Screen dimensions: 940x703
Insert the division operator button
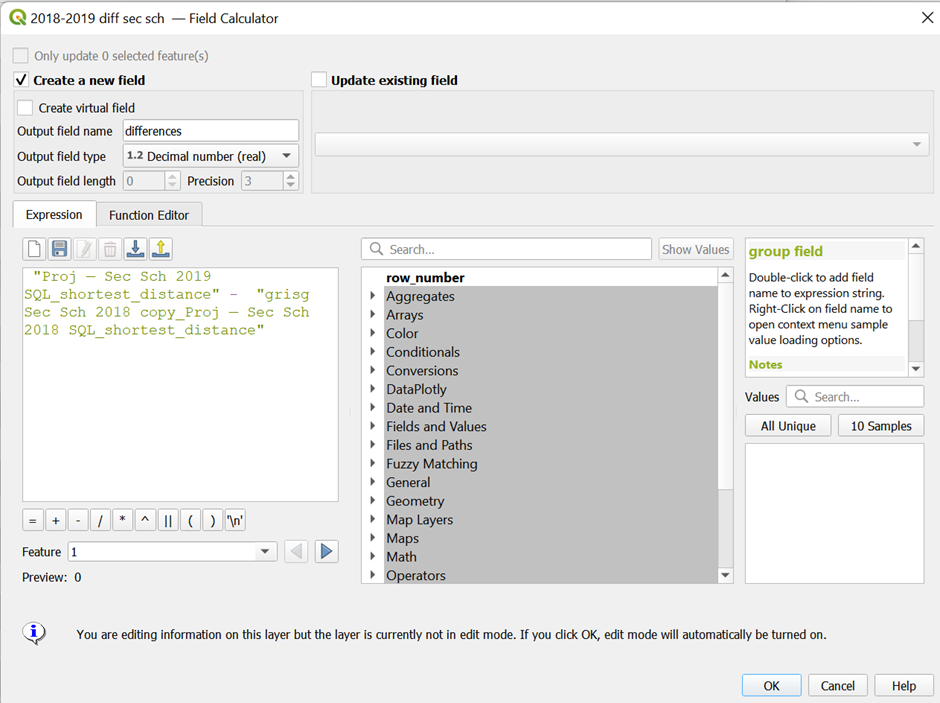click(x=100, y=520)
